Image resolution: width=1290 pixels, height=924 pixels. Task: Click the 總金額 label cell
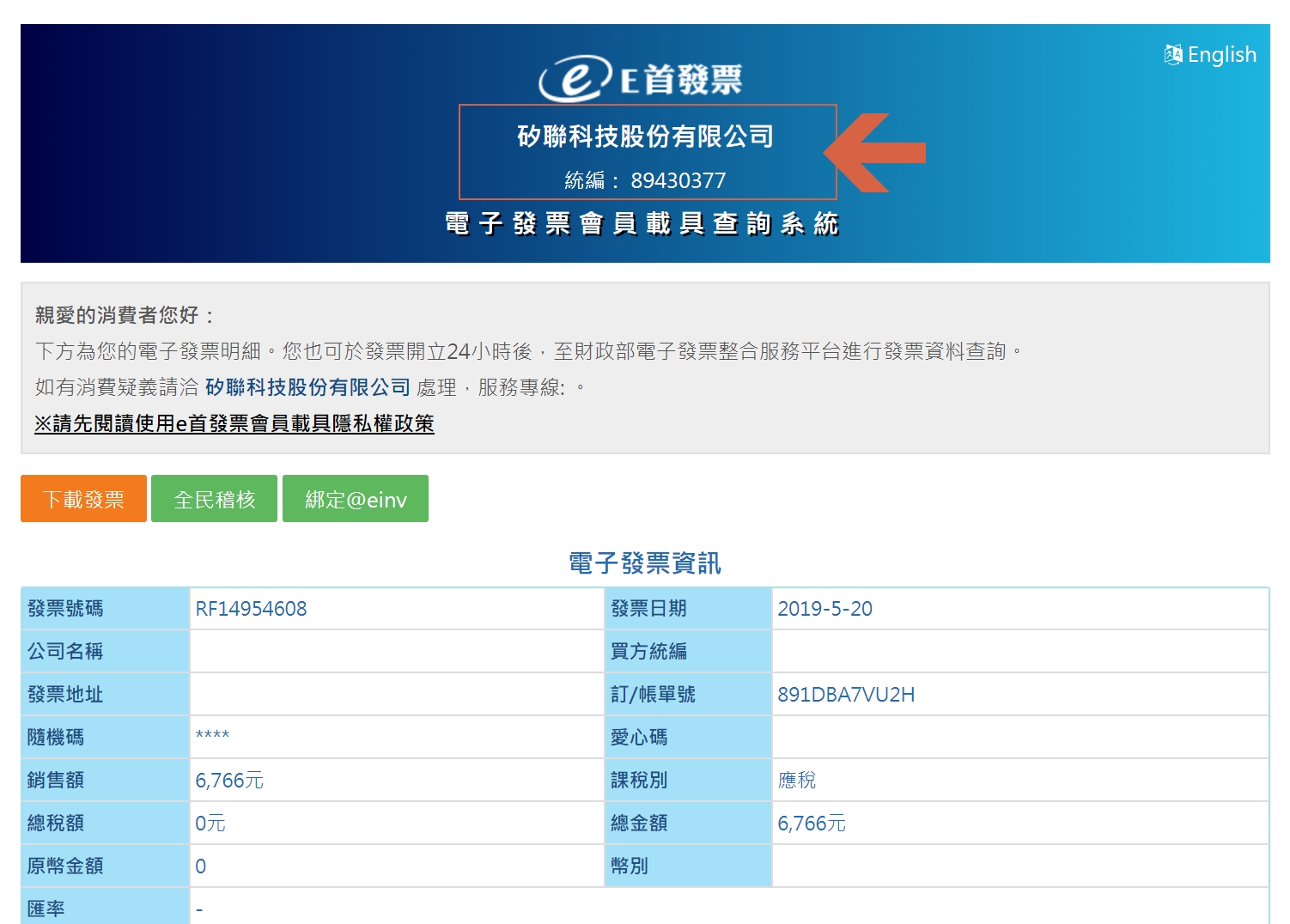tap(688, 824)
